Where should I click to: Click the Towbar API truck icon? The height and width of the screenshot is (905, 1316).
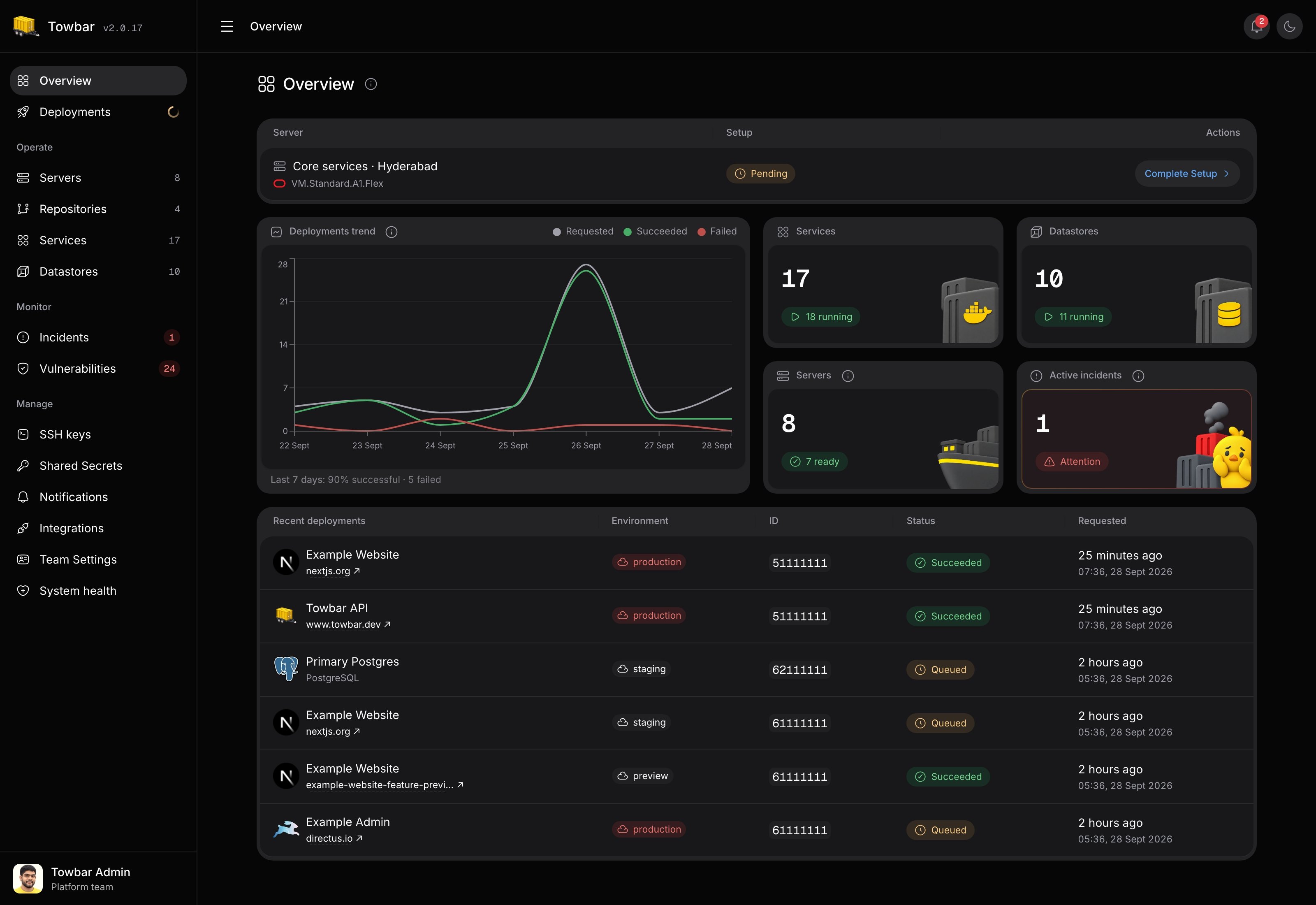pos(286,615)
